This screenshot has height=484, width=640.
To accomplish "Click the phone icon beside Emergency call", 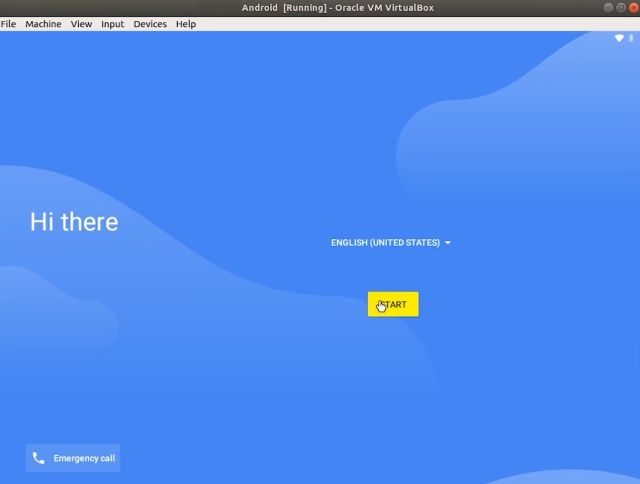I will (39, 458).
